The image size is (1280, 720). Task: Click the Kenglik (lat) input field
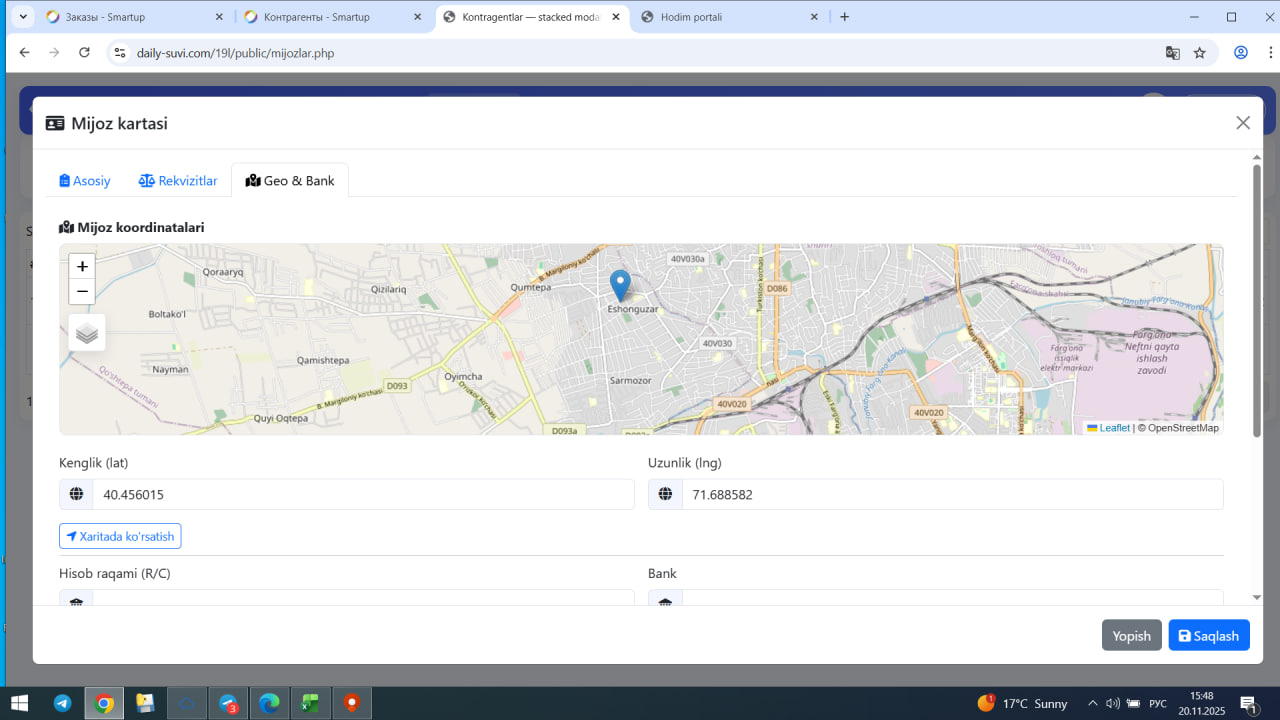[x=363, y=494]
